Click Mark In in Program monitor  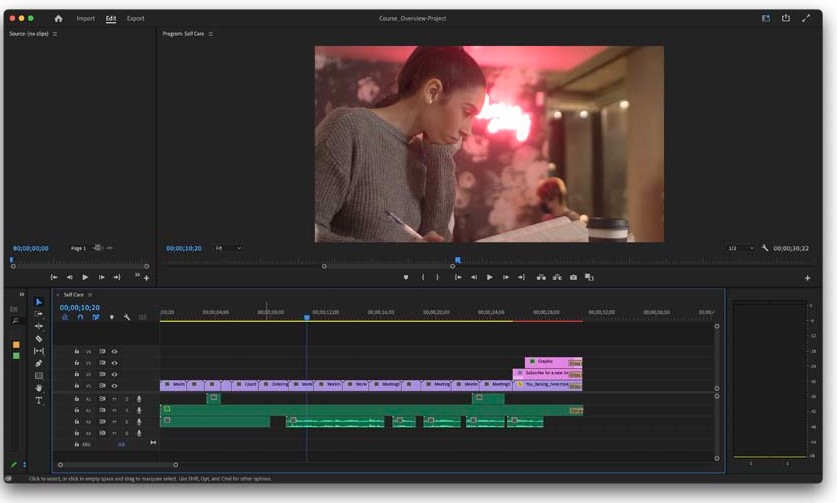423,278
